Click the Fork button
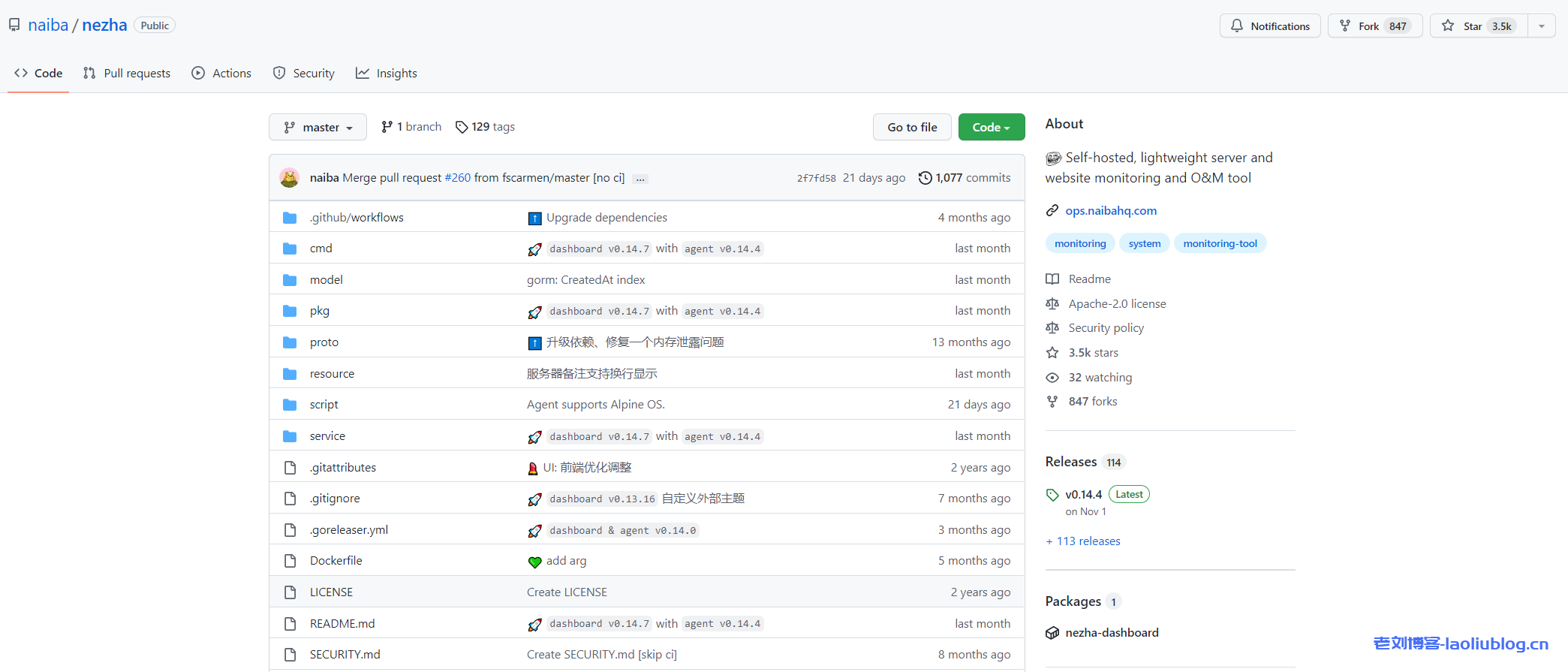 click(x=1375, y=26)
